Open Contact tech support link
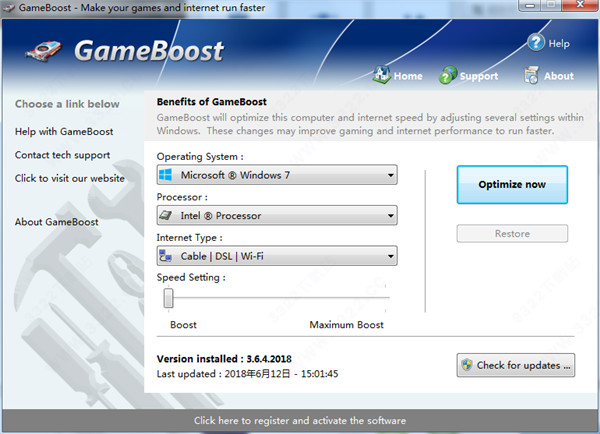Image resolution: width=600 pixels, height=434 pixels. tap(62, 155)
